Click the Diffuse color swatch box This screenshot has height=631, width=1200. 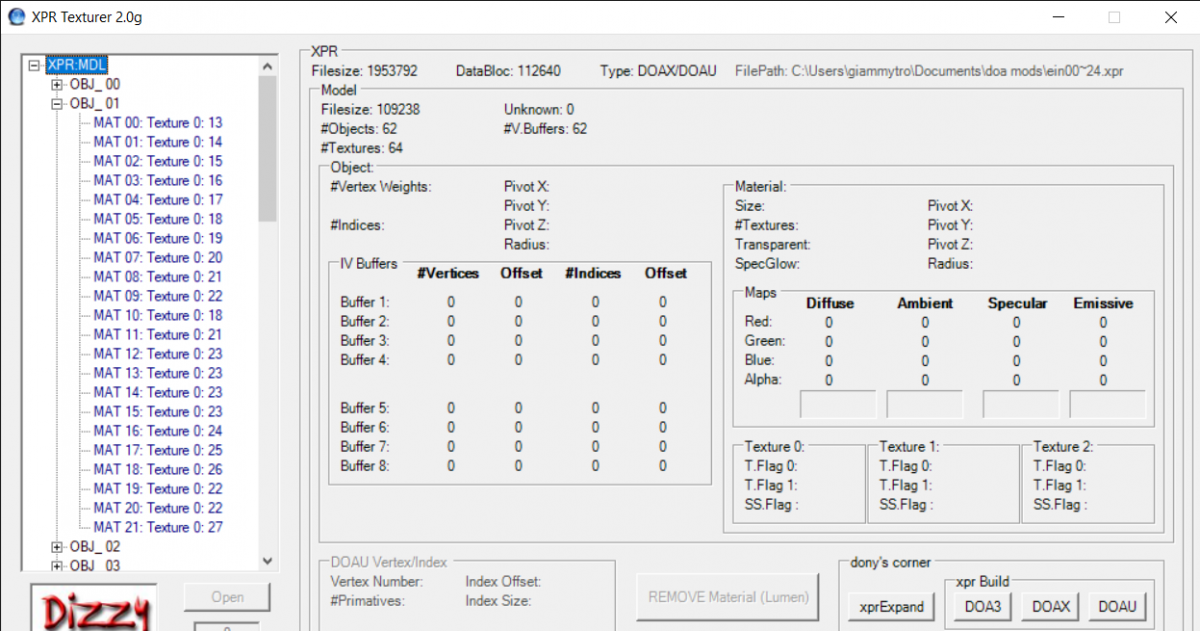(x=838, y=405)
